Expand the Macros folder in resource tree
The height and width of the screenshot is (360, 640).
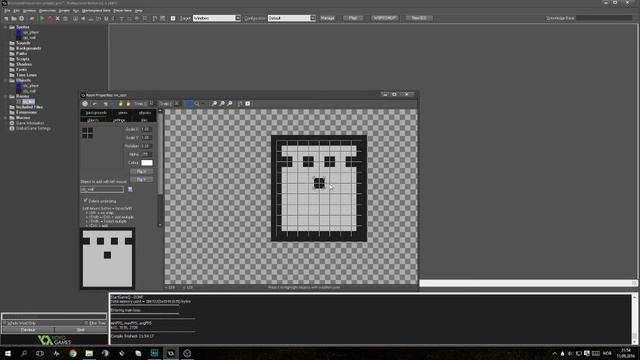(x=6, y=118)
